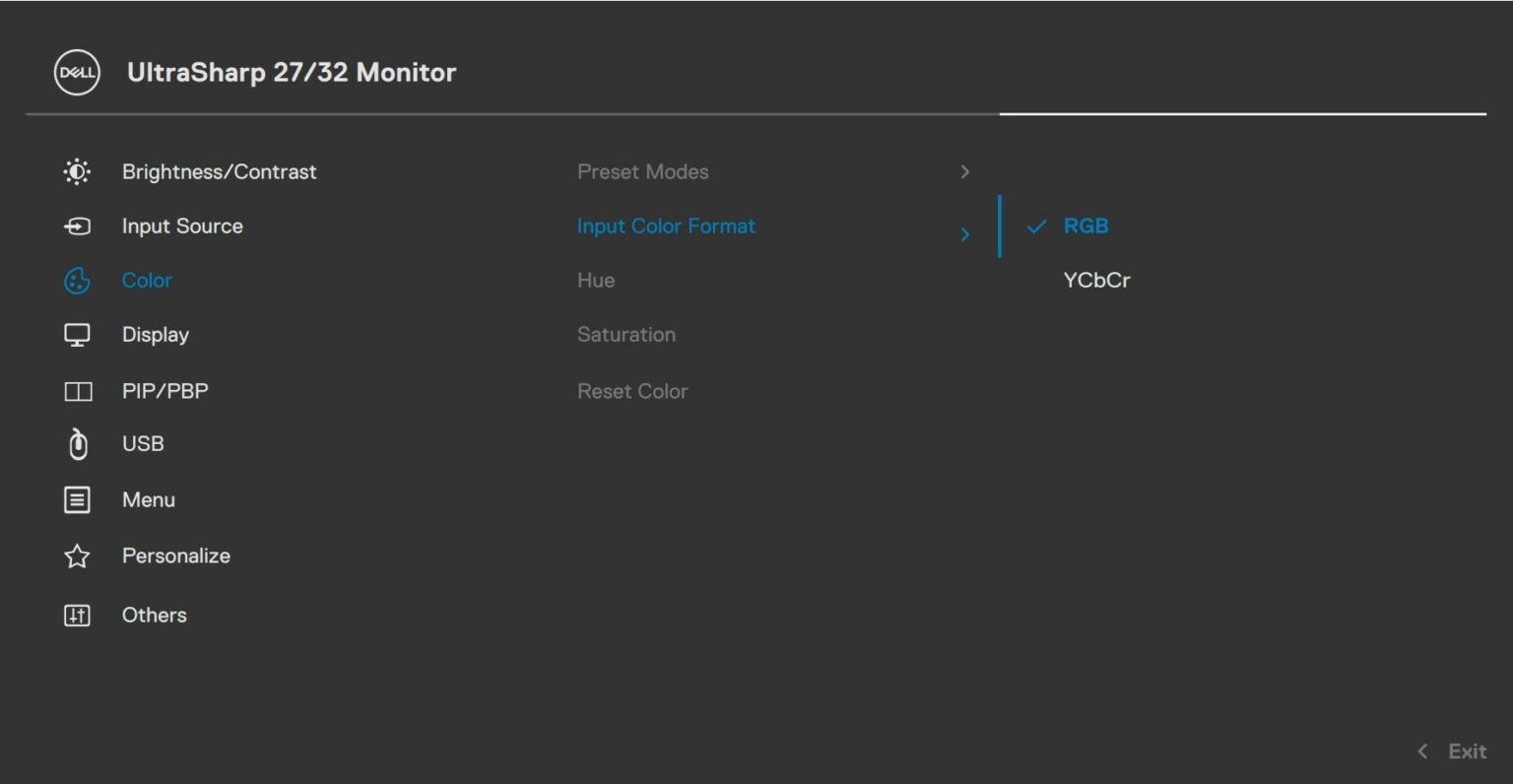Image resolution: width=1513 pixels, height=784 pixels.
Task: Expand the Preset Modes submenu
Action: tap(965, 171)
